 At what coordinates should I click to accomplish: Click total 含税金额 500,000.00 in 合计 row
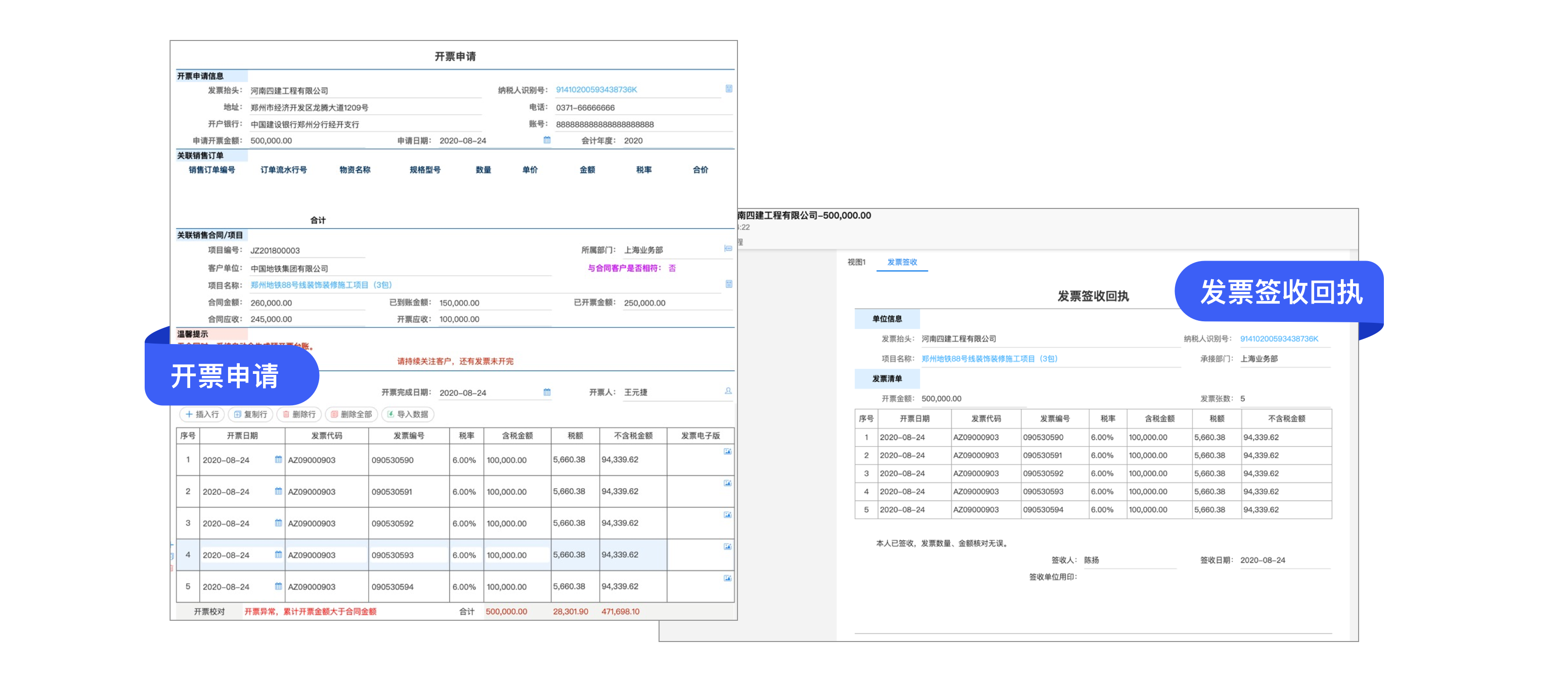[506, 611]
